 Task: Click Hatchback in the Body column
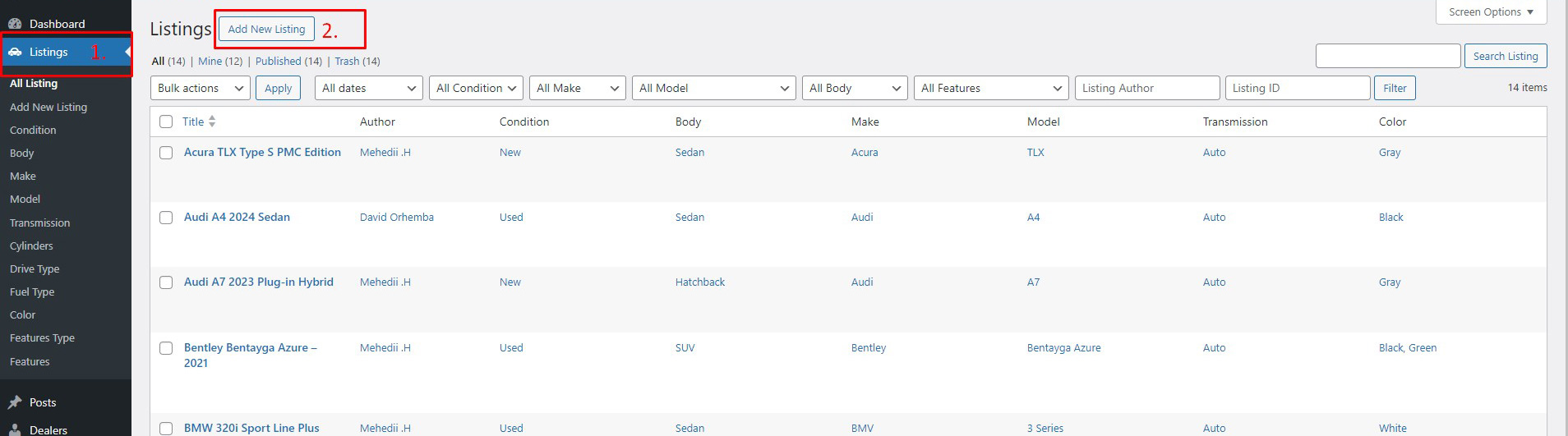coord(700,282)
